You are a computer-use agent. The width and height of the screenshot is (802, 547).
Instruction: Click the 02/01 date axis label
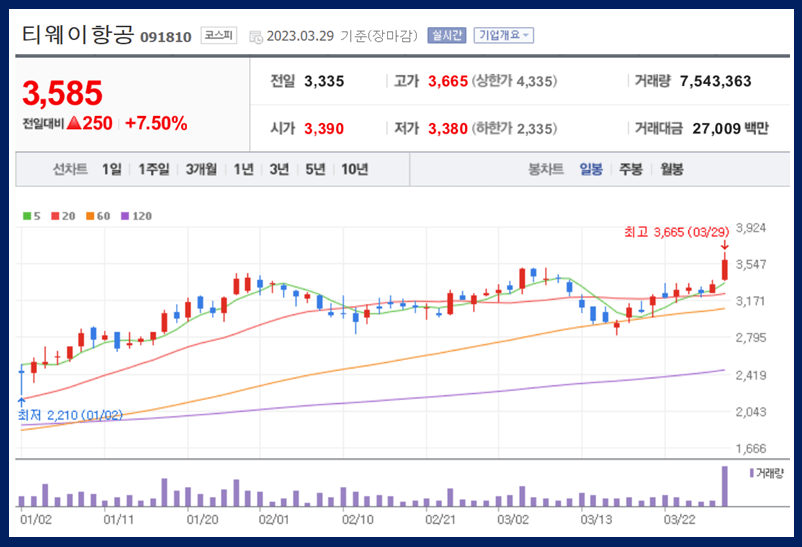point(274,520)
